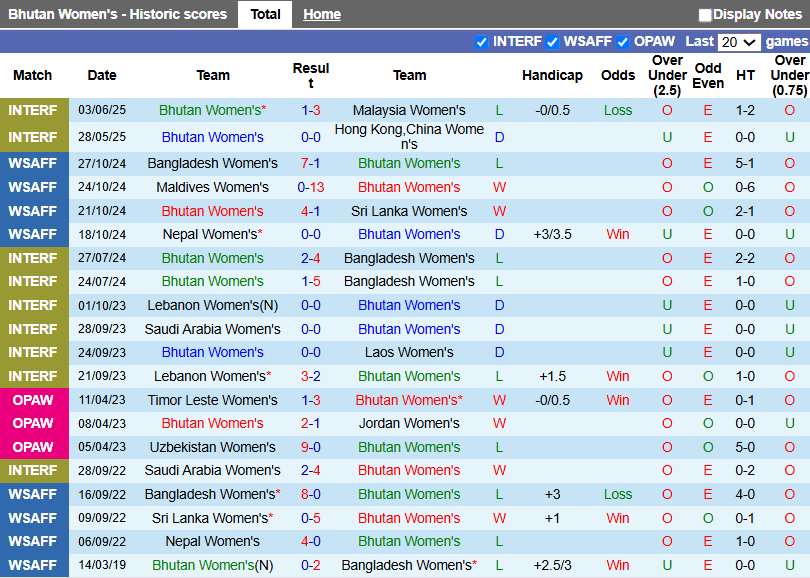Viewport: 810px width, 578px height.
Task: Open Timor Leste Women's team link
Action: pyautogui.click(x=212, y=400)
